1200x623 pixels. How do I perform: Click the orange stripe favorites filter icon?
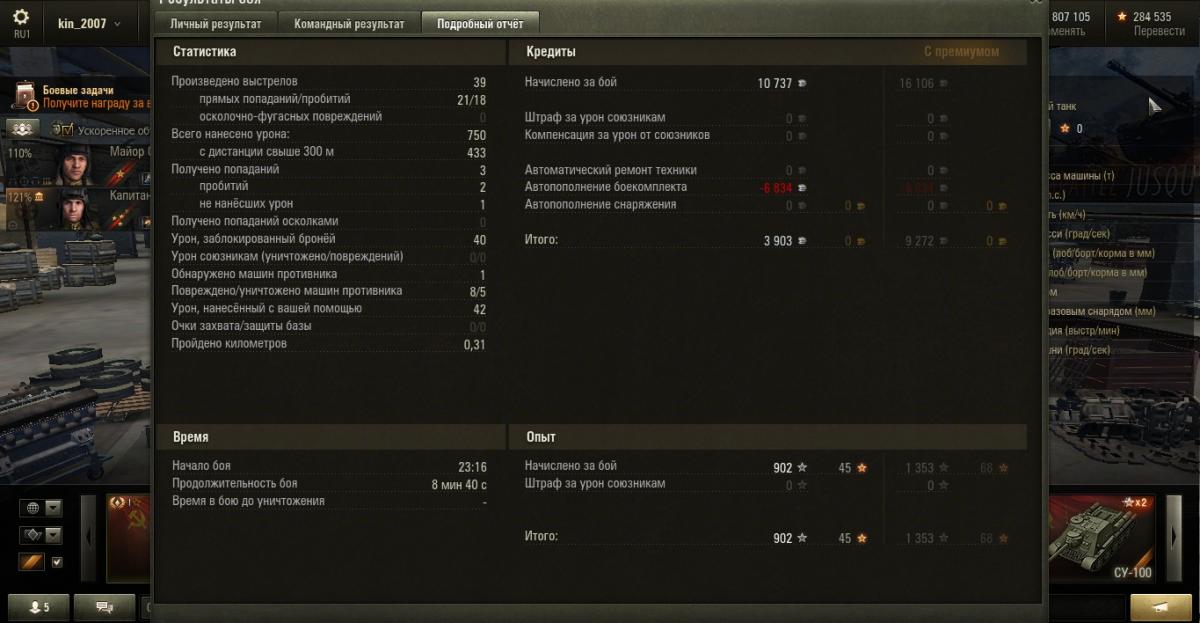pyautogui.click(x=32, y=562)
